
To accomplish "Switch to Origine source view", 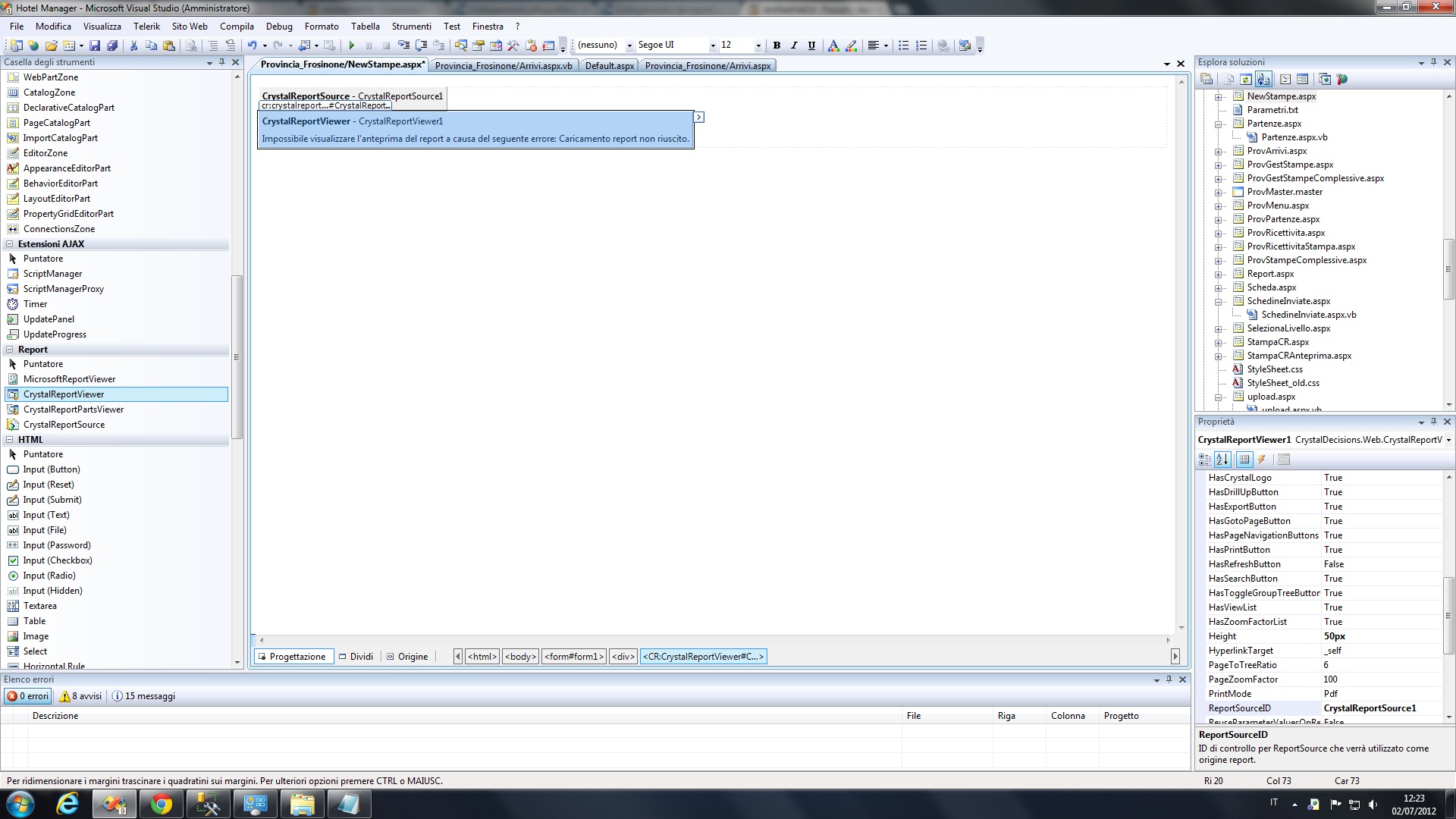I will pyautogui.click(x=408, y=657).
